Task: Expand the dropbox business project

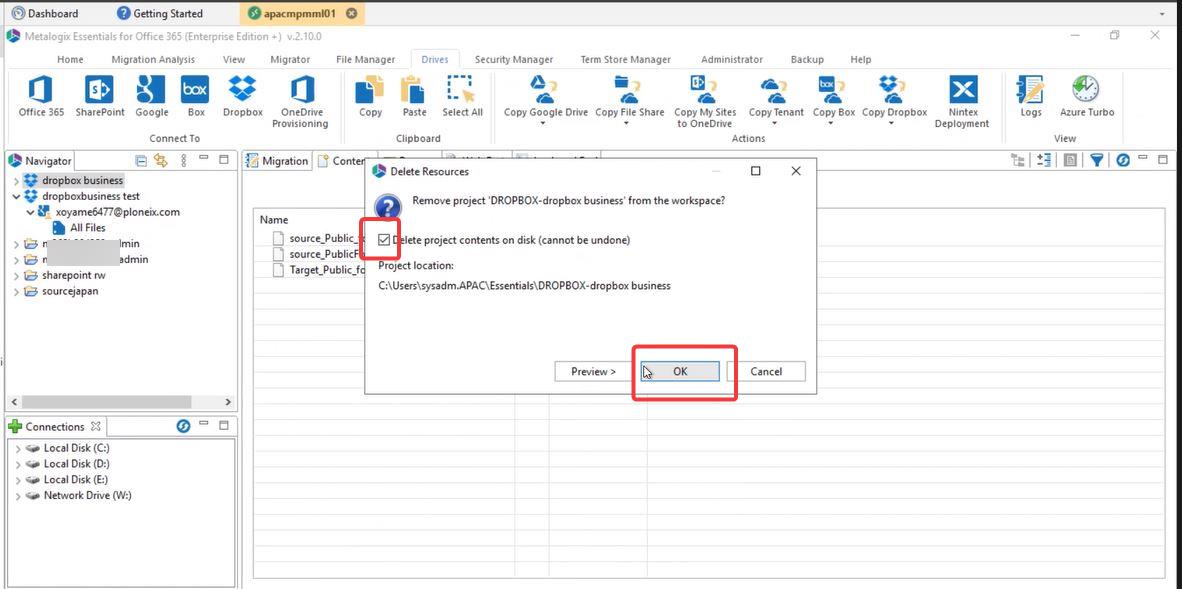Action: 17,181
